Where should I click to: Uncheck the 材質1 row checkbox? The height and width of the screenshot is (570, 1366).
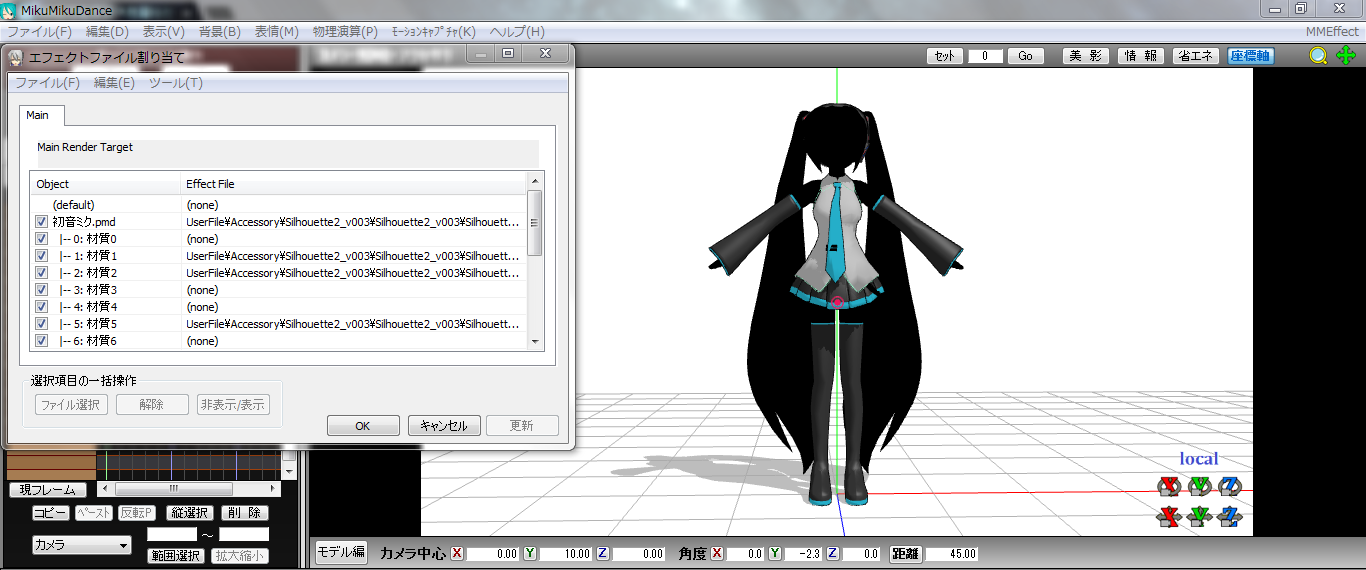41,255
